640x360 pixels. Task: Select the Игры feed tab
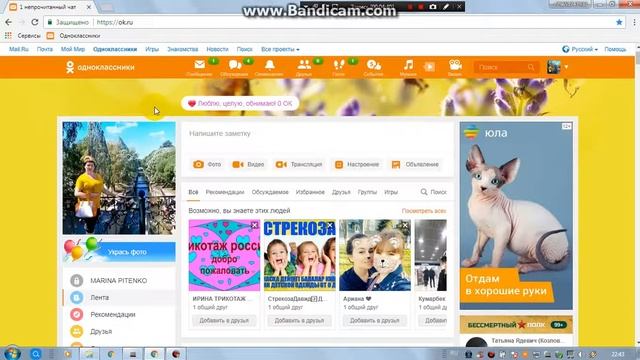point(391,192)
